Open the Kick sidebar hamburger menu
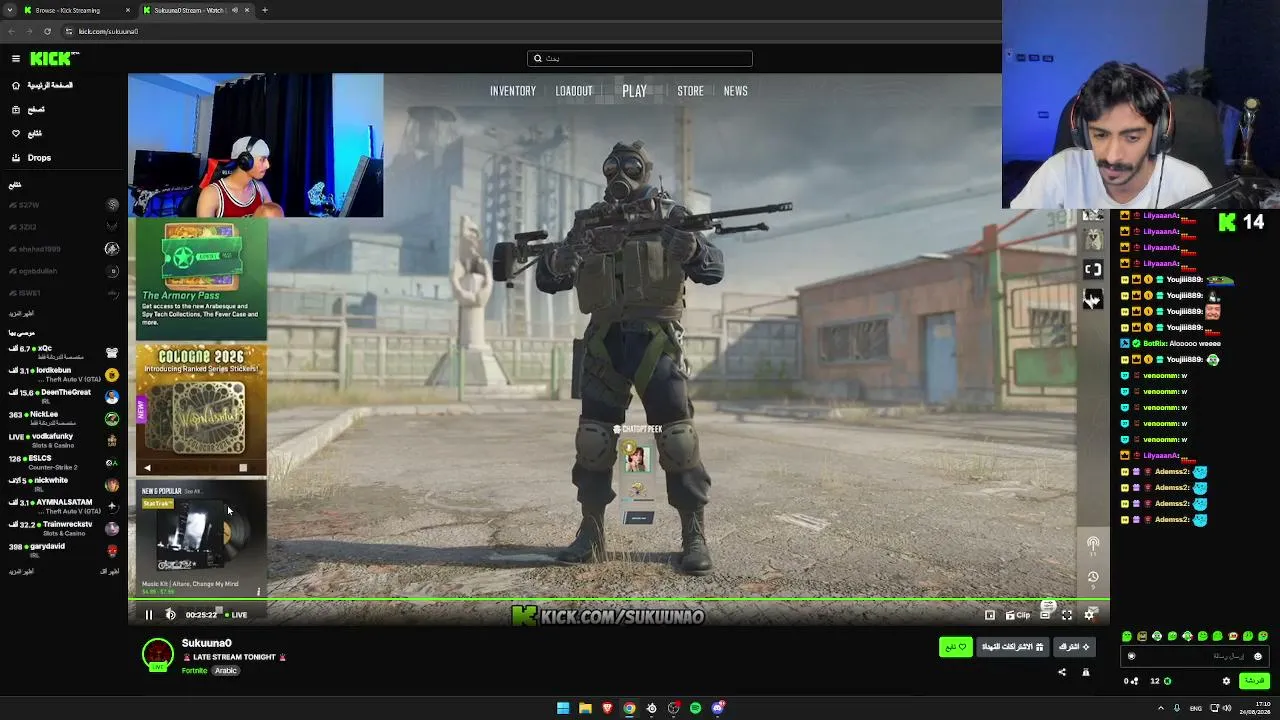Screen dimensions: 1280x720 pyautogui.click(x=16, y=59)
